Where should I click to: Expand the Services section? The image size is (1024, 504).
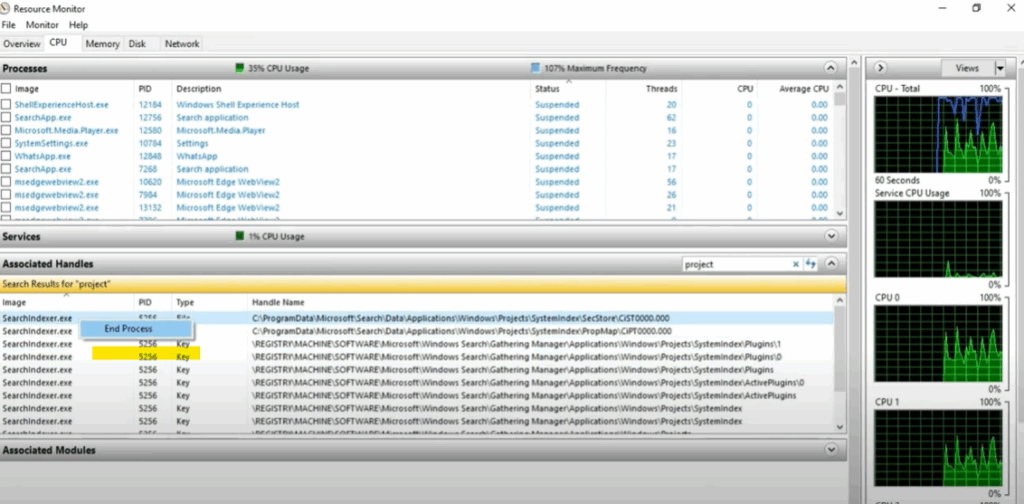(x=830, y=236)
